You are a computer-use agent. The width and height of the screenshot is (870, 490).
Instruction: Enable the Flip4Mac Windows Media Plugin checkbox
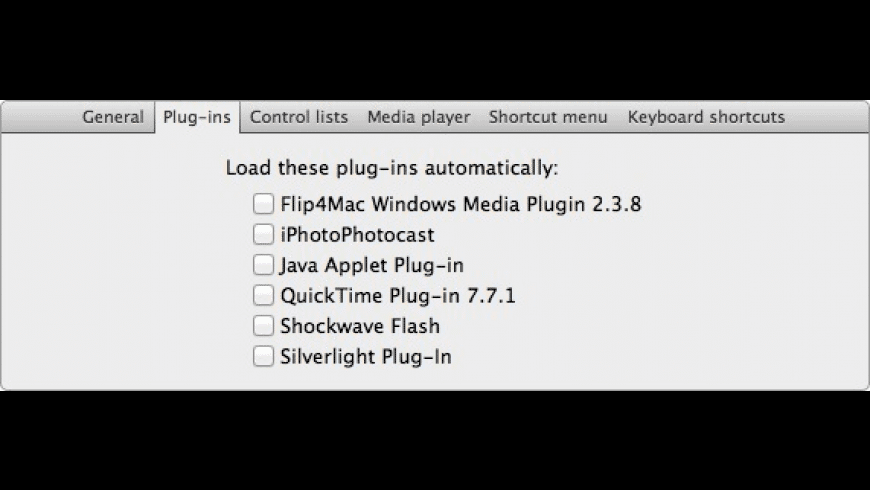tap(263, 204)
